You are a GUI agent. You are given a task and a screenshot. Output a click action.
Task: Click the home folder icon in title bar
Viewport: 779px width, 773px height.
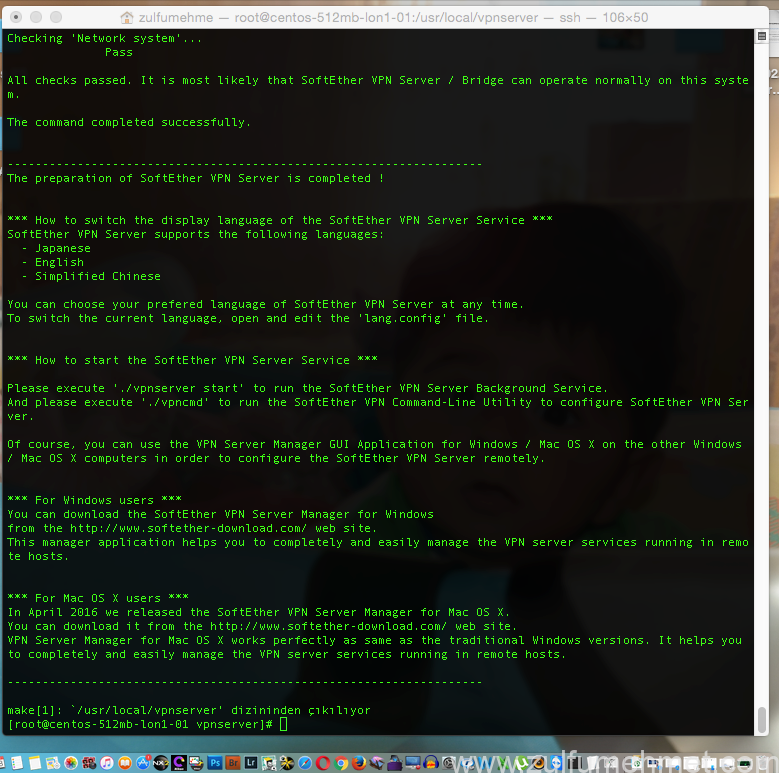pos(127,18)
